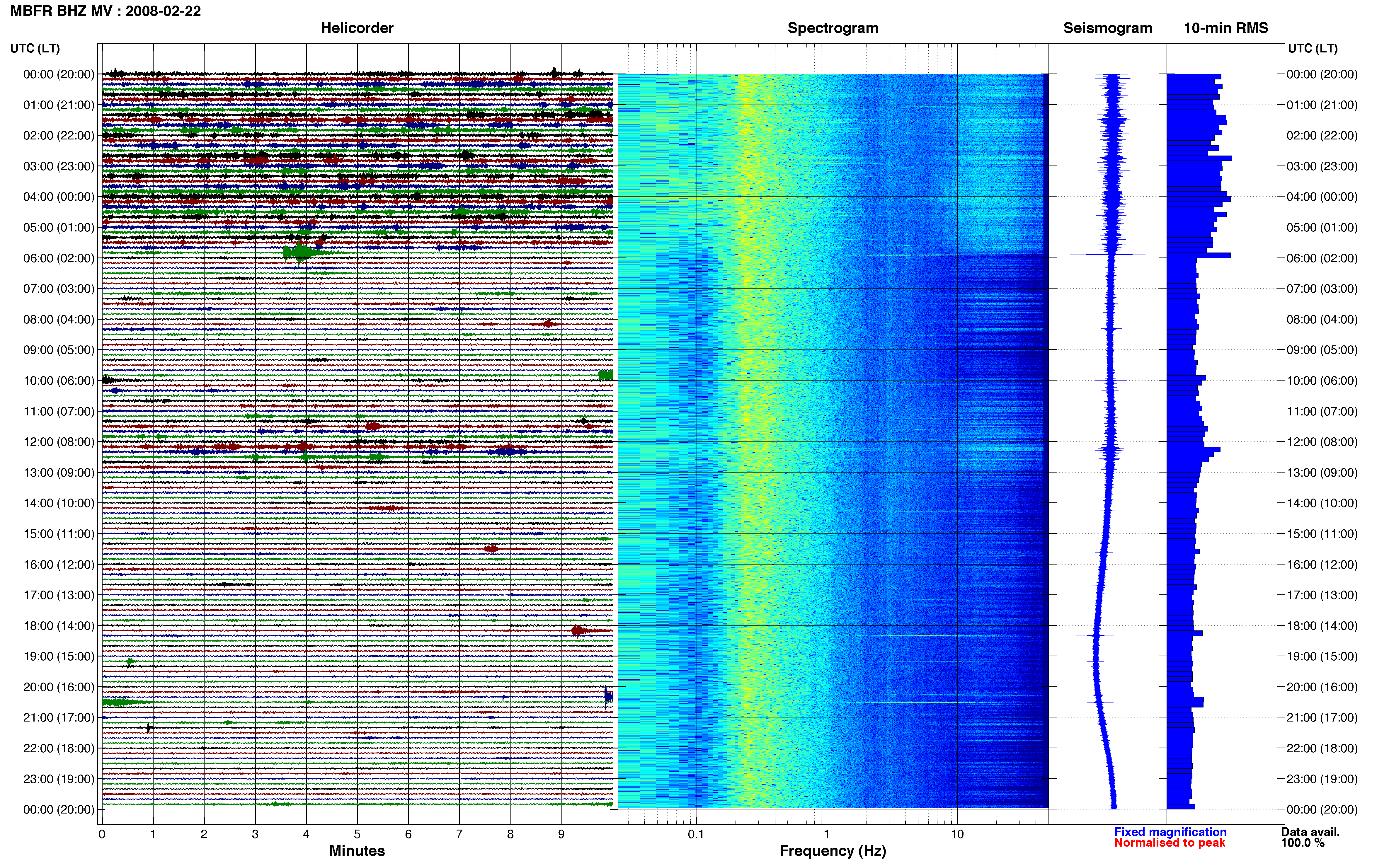
Task: Select the 'Spectrogram' panel heading
Action: tap(833, 28)
